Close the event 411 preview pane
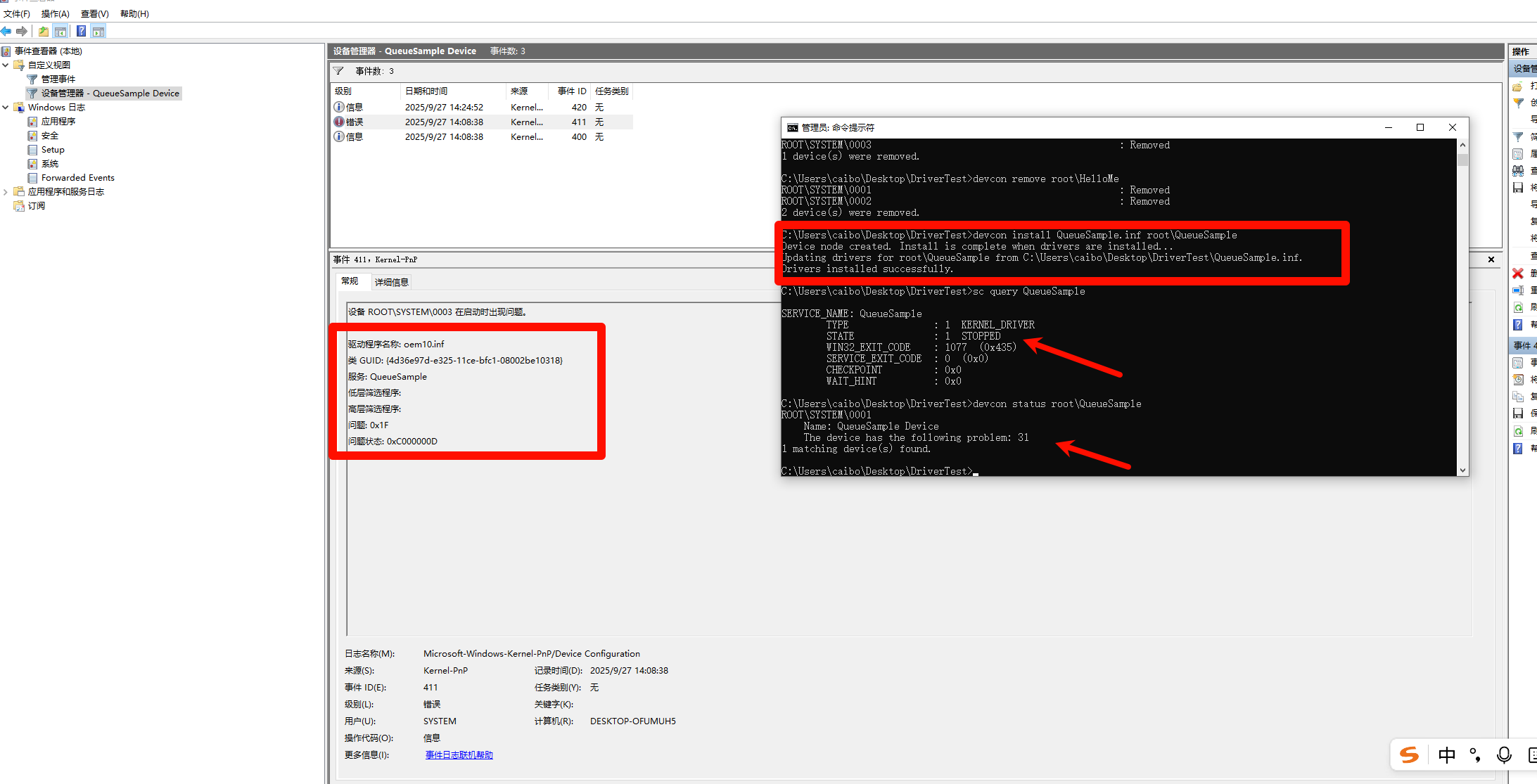This screenshot has height=784, width=1537. click(1491, 259)
